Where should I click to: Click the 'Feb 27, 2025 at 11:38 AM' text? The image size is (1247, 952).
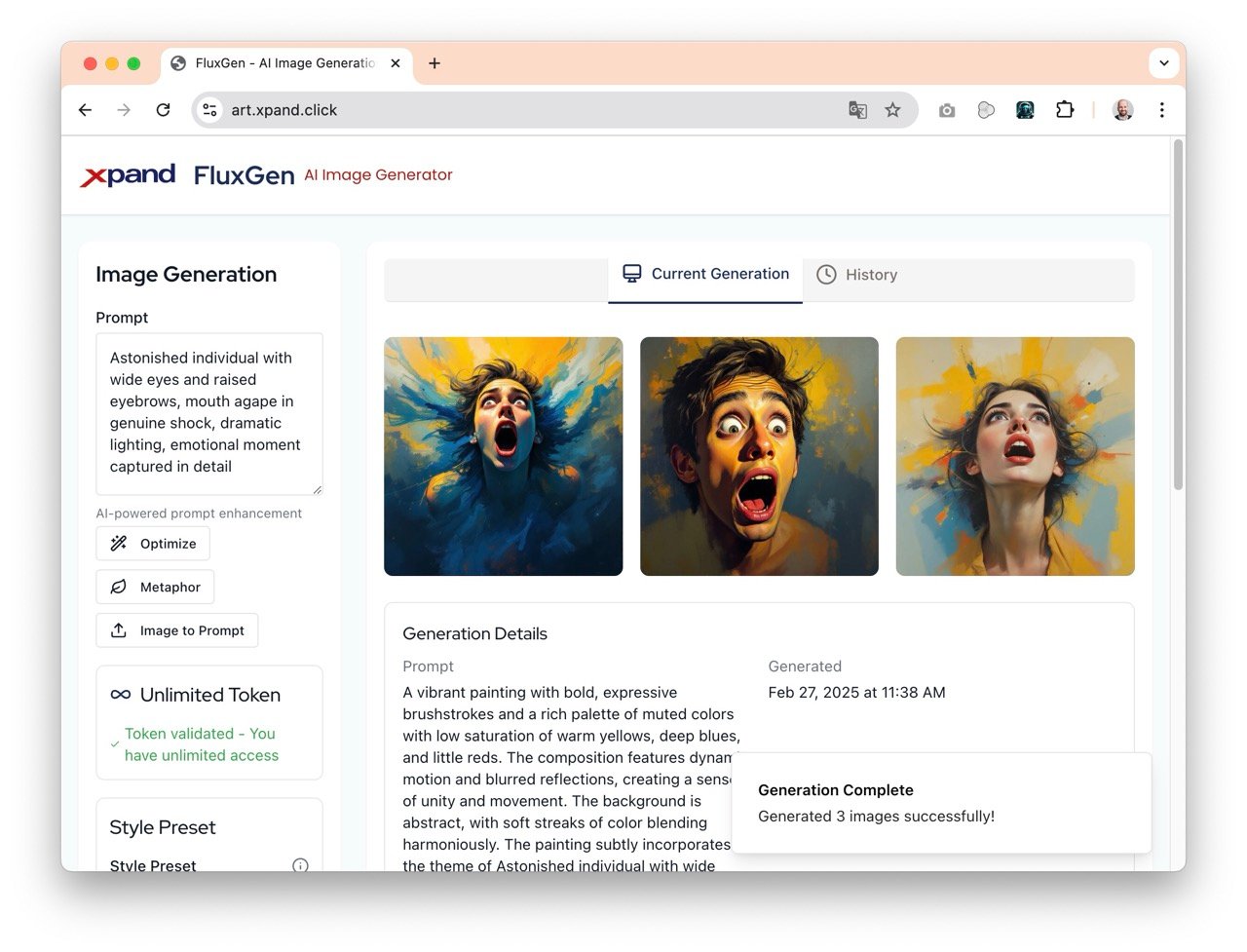click(x=856, y=692)
